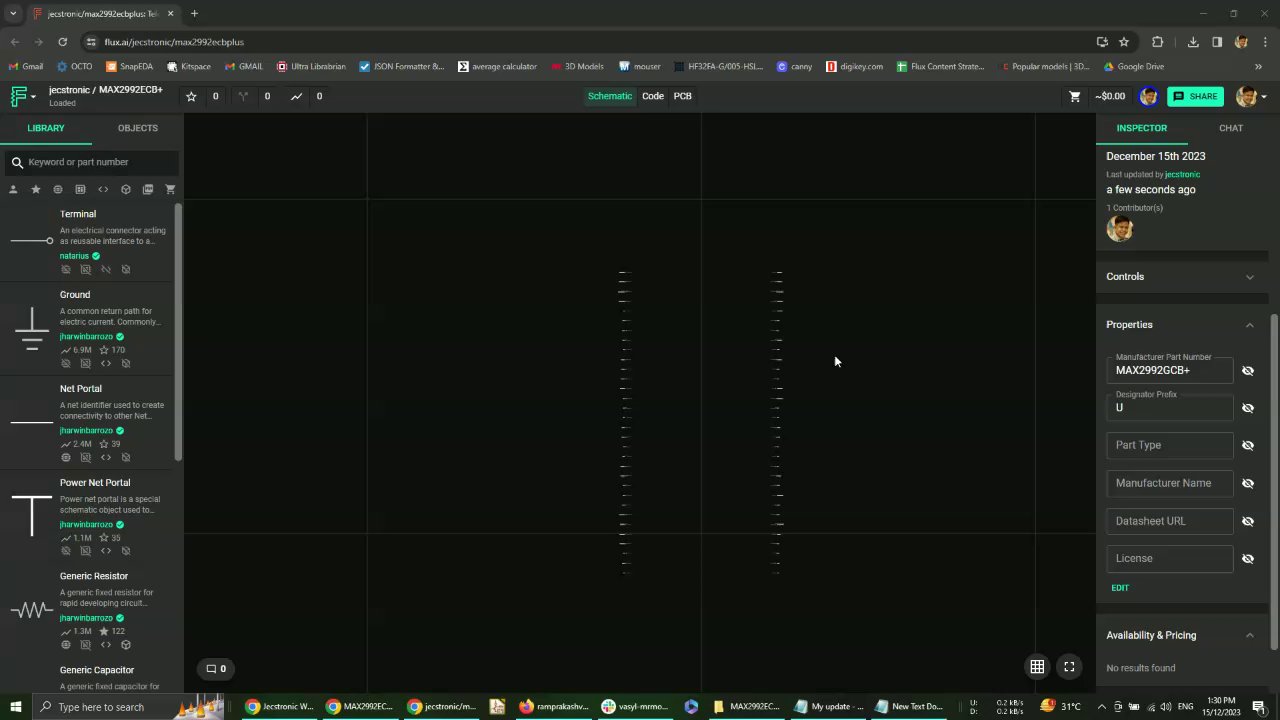
Task: Open the Chat tab
Action: click(x=1231, y=128)
